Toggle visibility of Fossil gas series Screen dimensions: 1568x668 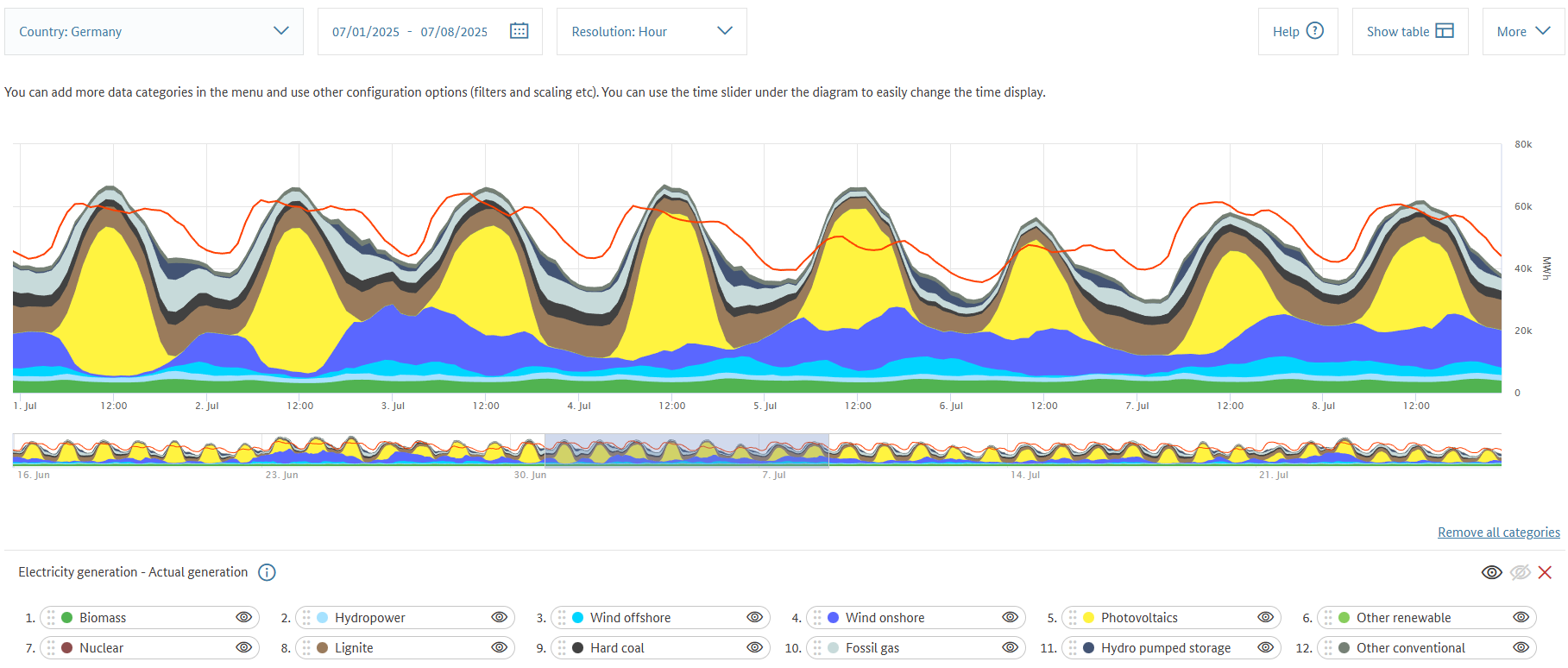tap(1010, 647)
